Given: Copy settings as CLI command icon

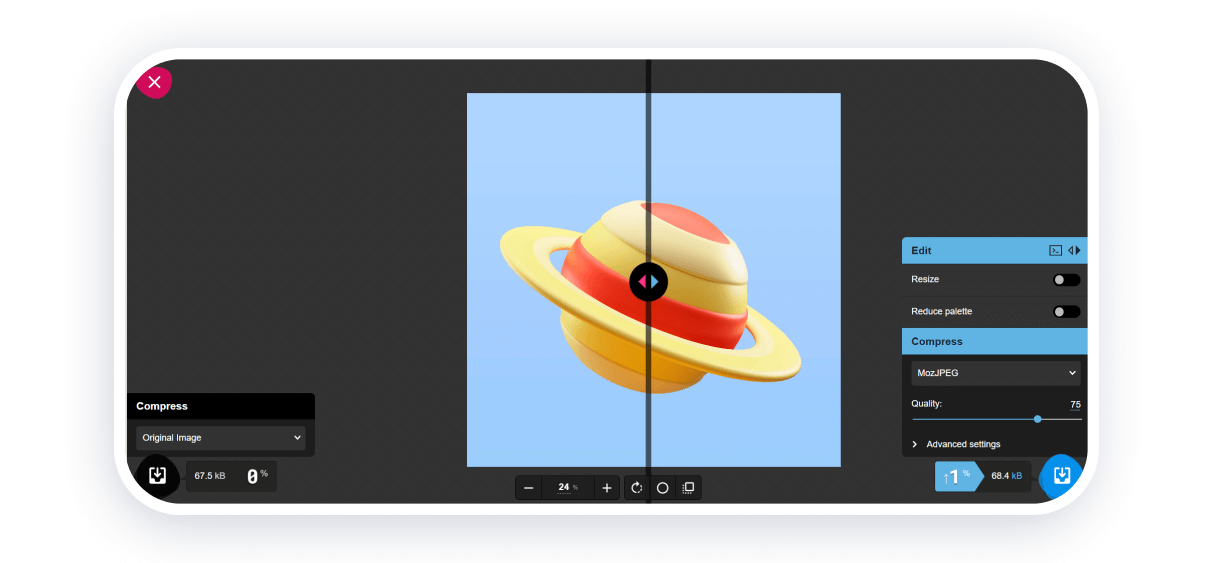Looking at the screenshot, I should click(1055, 250).
